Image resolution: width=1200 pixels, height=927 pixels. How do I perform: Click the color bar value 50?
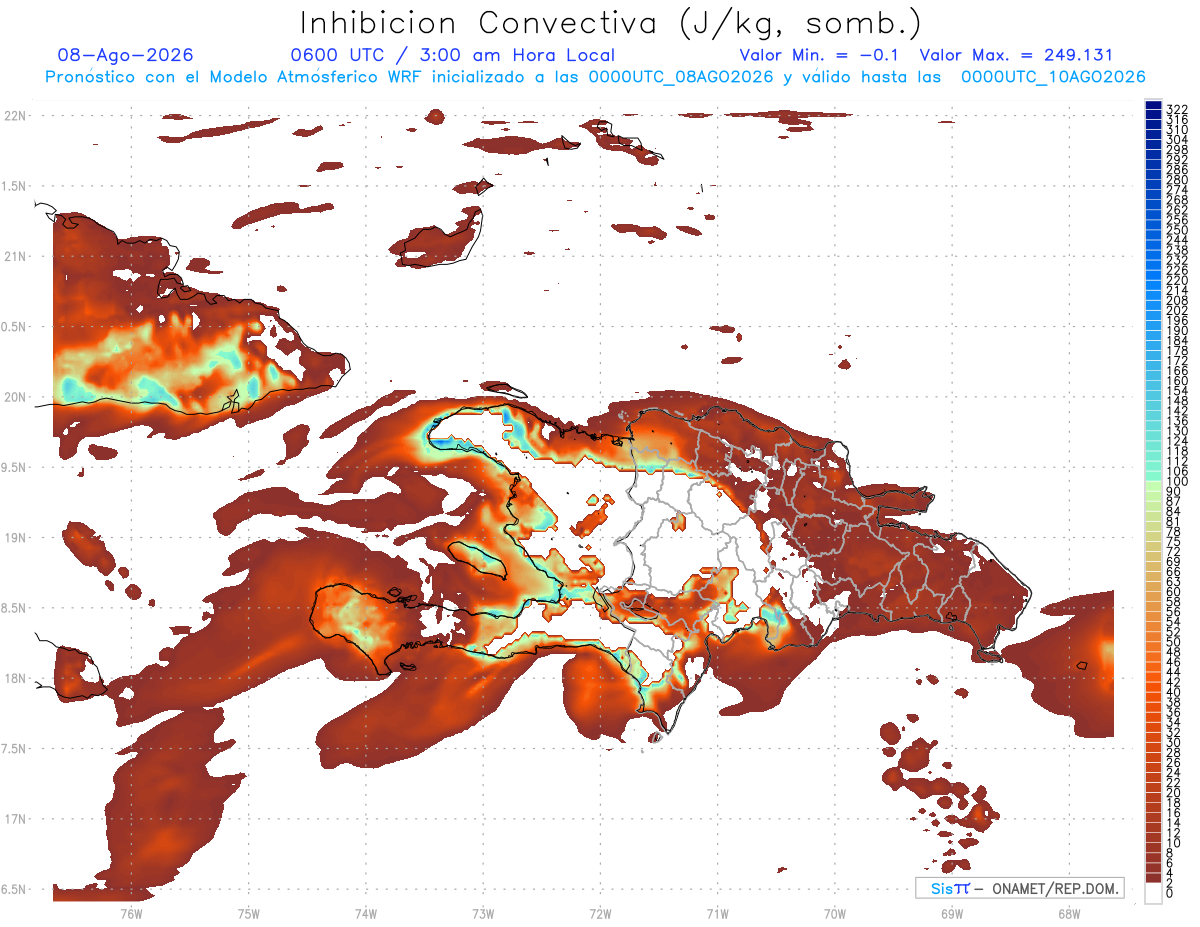(1173, 642)
